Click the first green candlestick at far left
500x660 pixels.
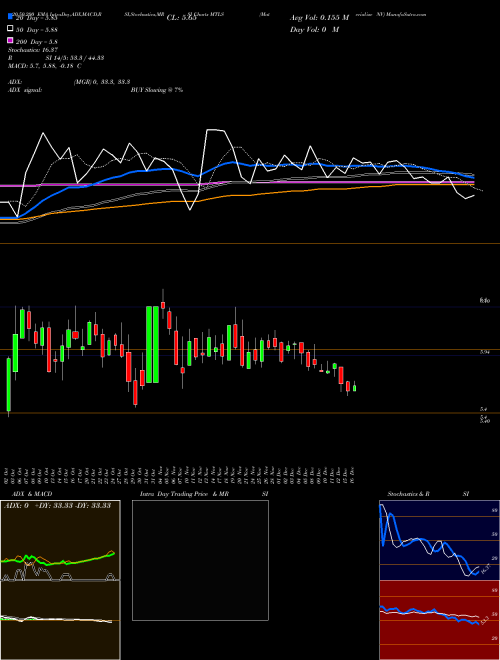tap(8, 384)
